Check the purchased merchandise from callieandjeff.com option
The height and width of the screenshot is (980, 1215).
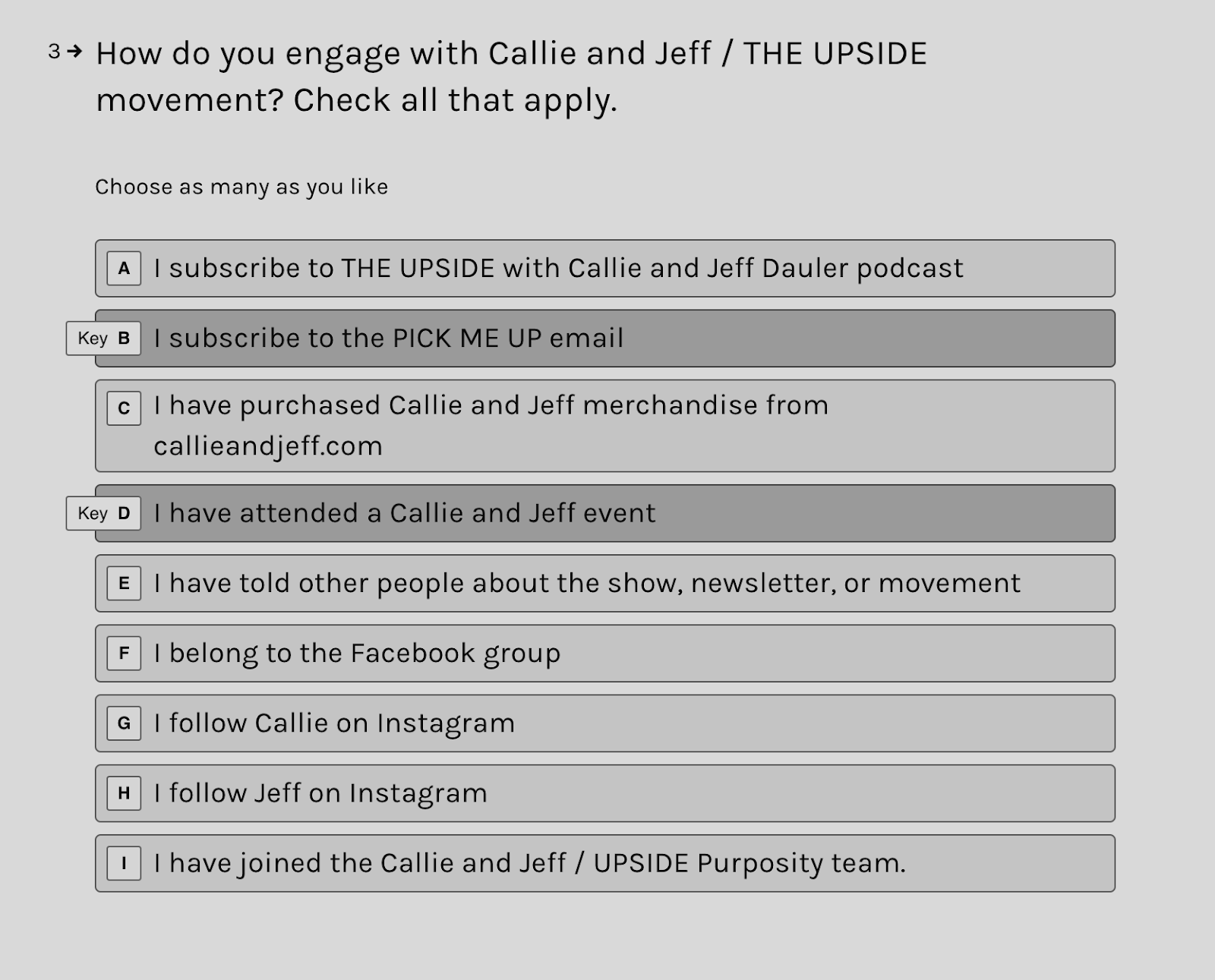pos(604,426)
